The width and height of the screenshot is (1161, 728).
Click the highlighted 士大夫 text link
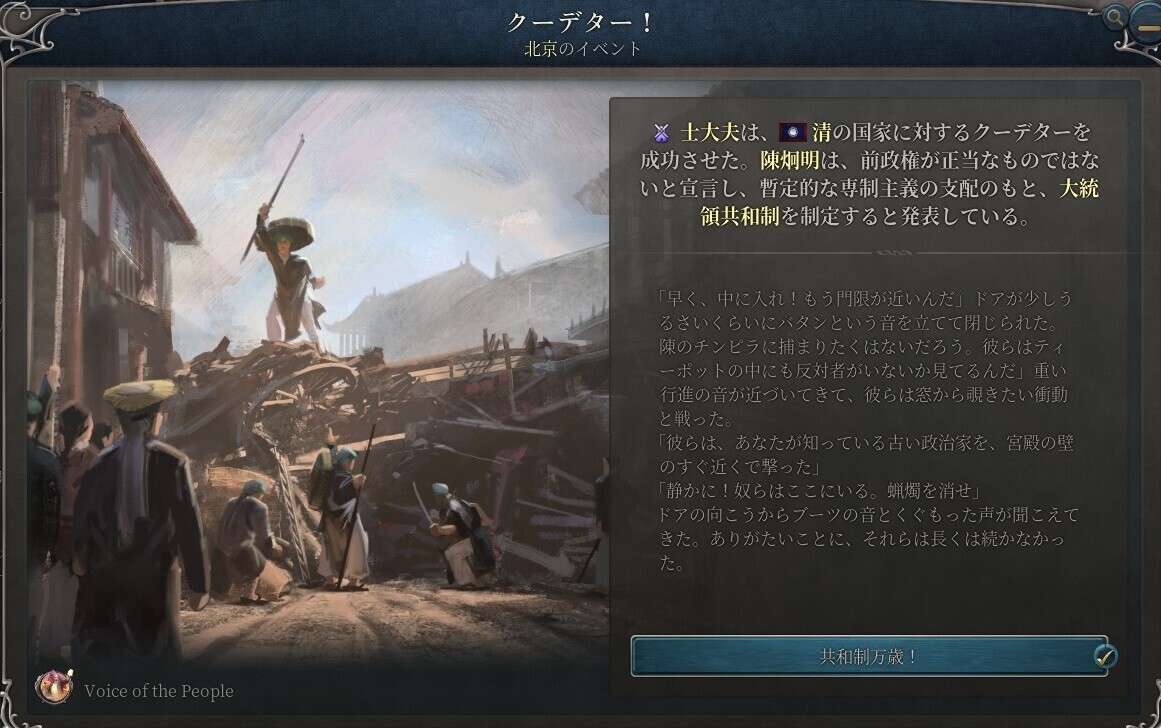pyautogui.click(x=710, y=133)
